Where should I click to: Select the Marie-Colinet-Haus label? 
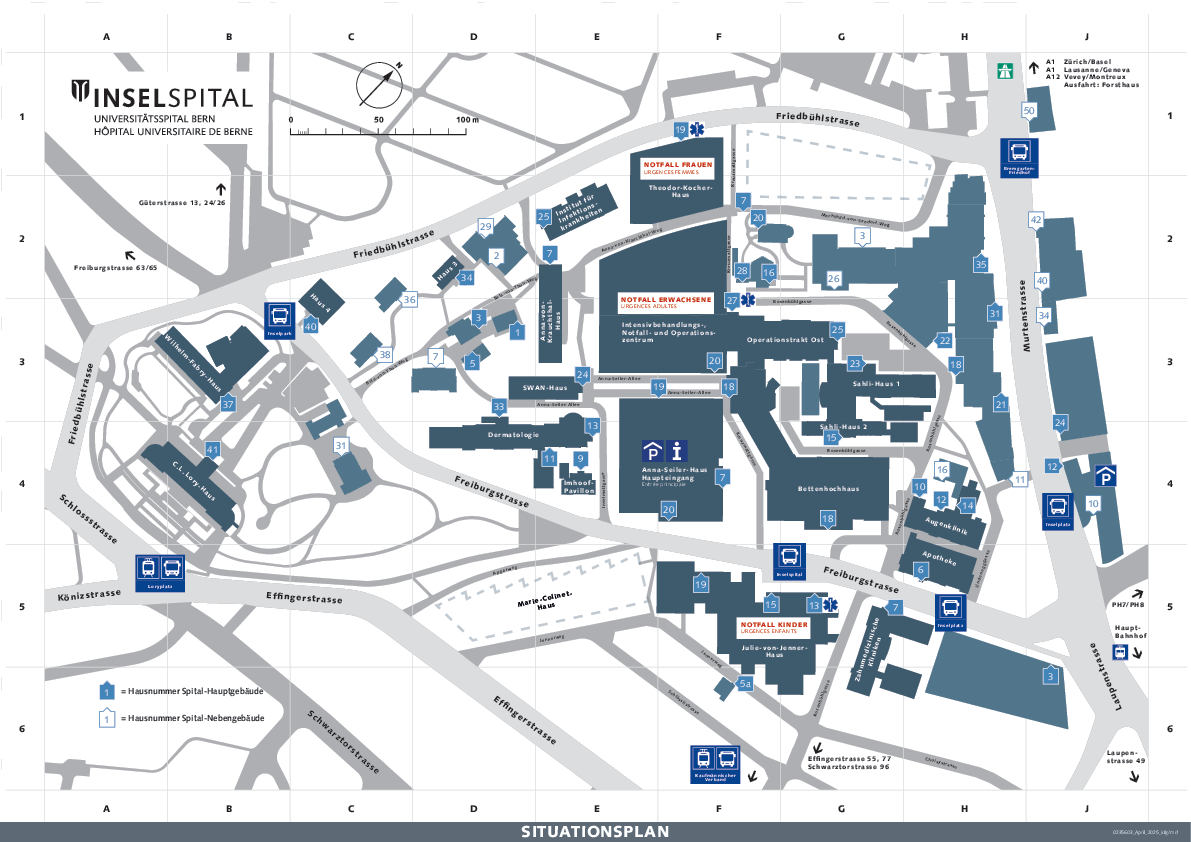(545, 601)
